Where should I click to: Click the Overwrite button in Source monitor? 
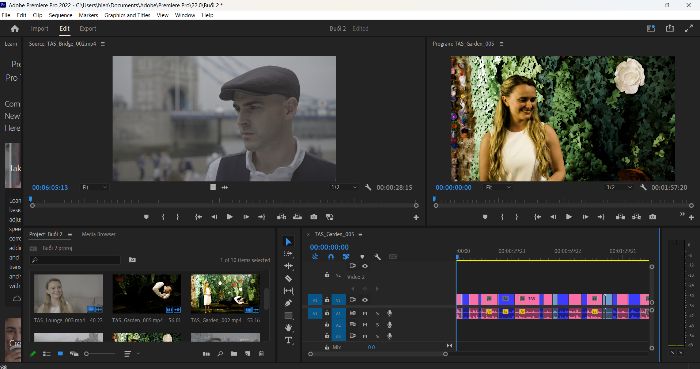[297, 217]
